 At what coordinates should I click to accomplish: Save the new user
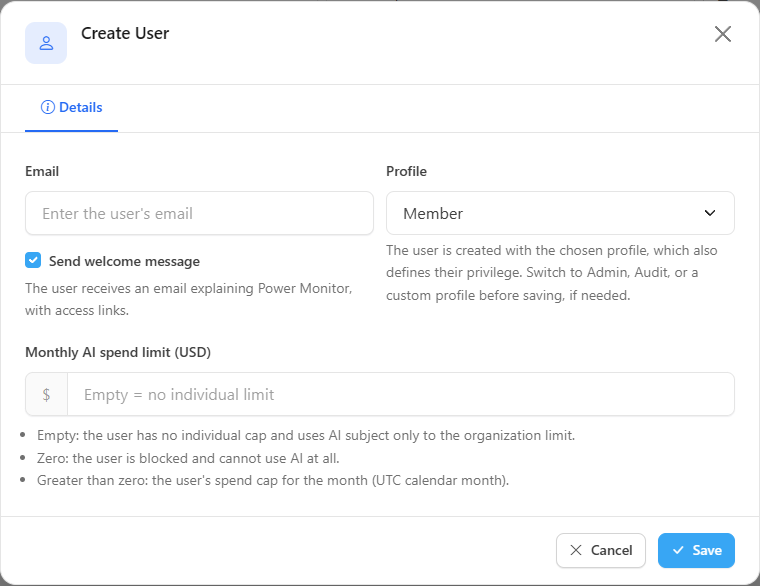click(696, 550)
